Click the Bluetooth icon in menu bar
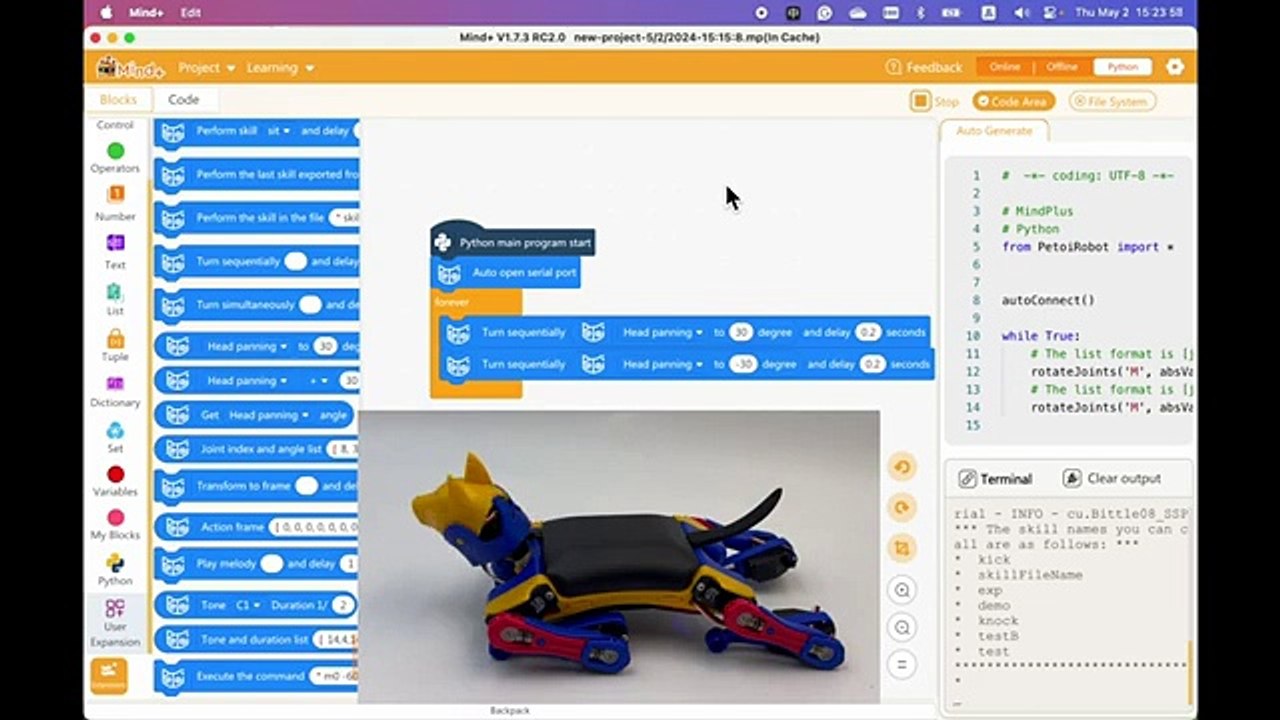The height and width of the screenshot is (720, 1280). click(x=921, y=13)
